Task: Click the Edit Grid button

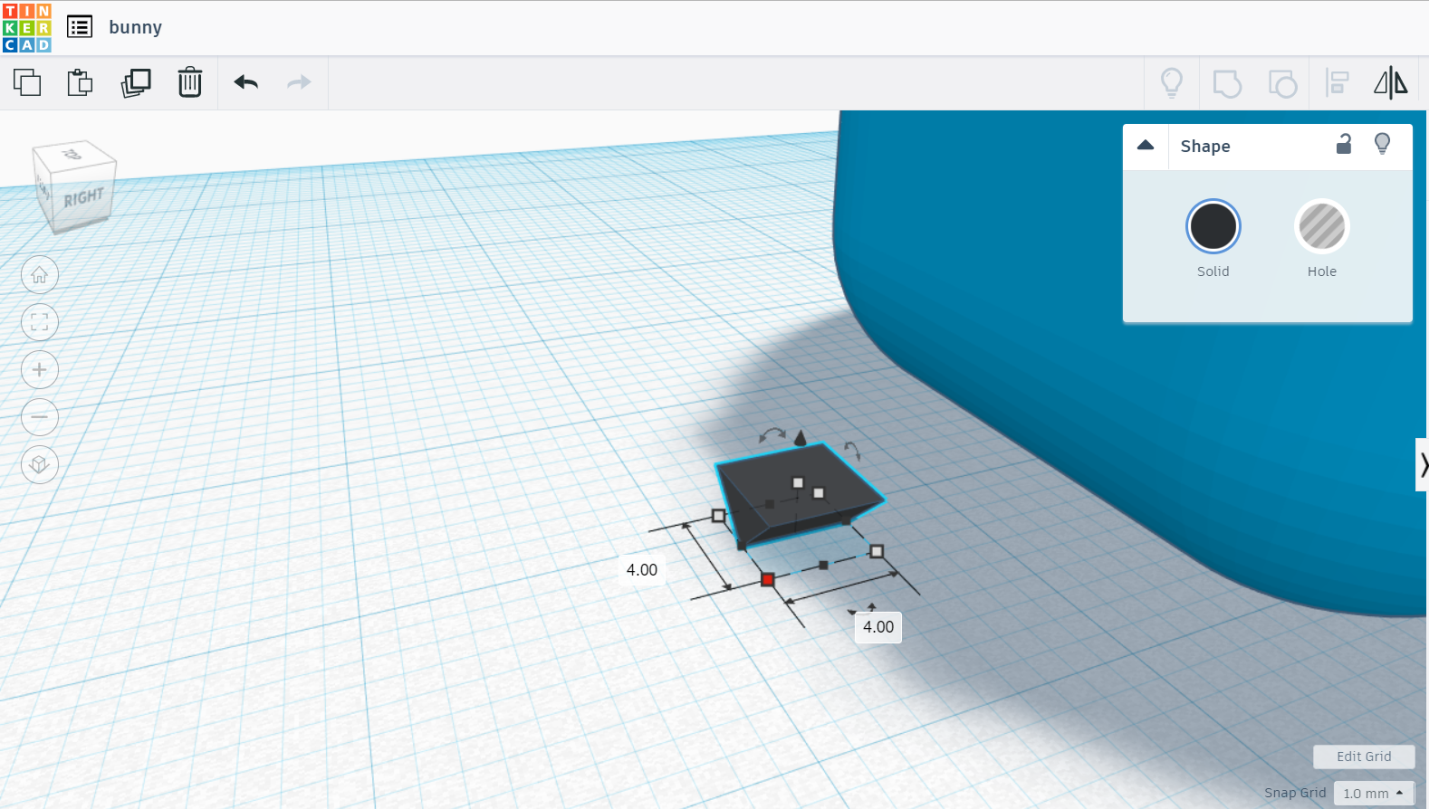Action: coord(1364,756)
